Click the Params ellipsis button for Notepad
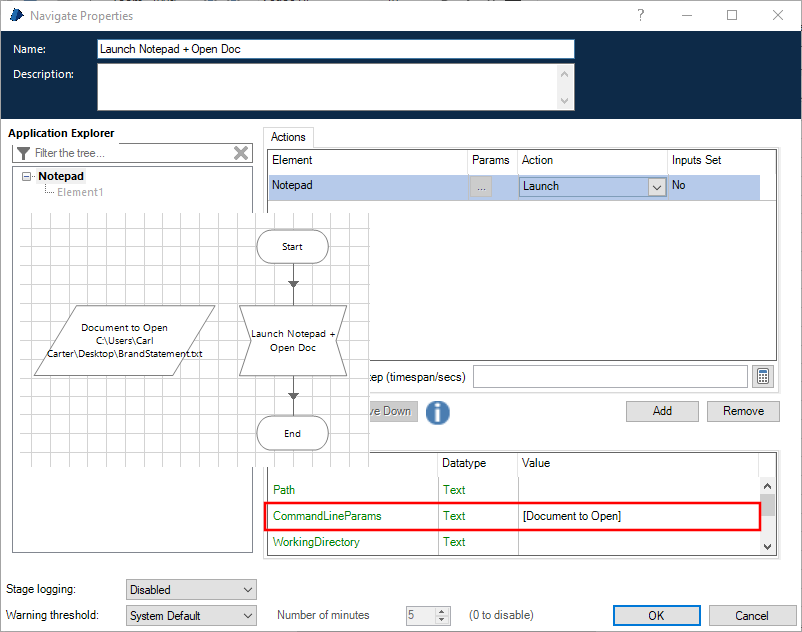This screenshot has width=802, height=632. [x=481, y=187]
